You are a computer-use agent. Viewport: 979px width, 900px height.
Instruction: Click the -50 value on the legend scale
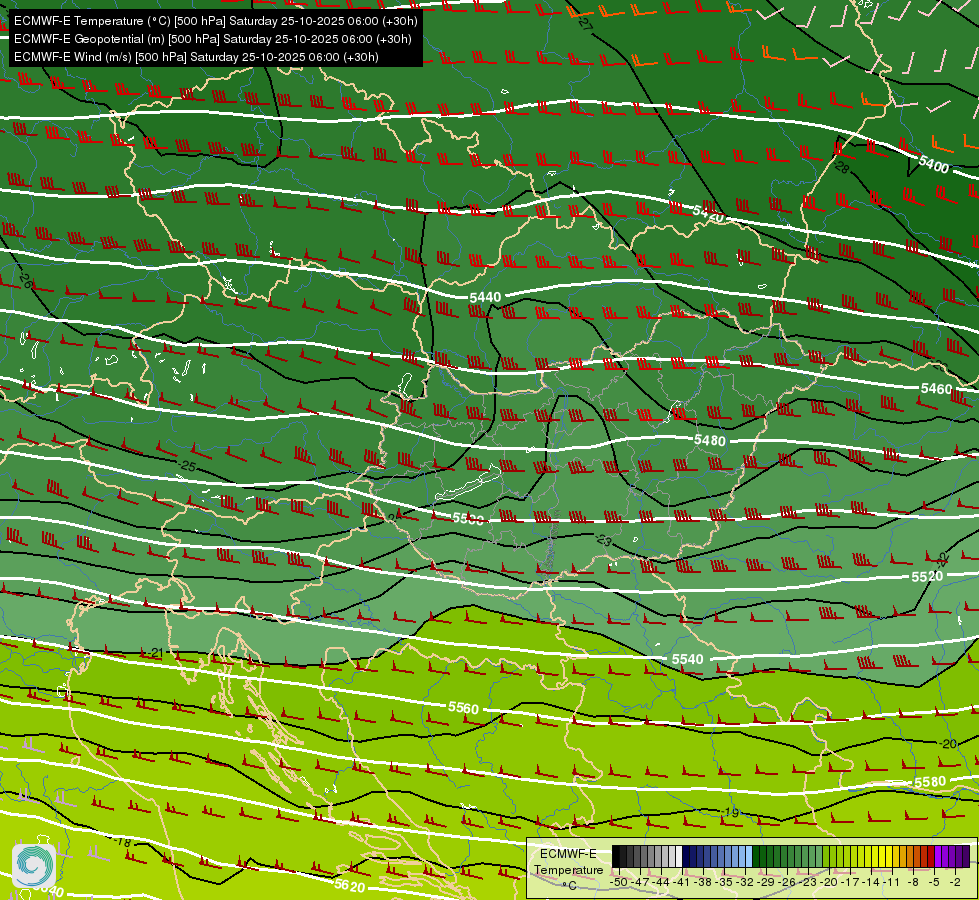(x=619, y=882)
